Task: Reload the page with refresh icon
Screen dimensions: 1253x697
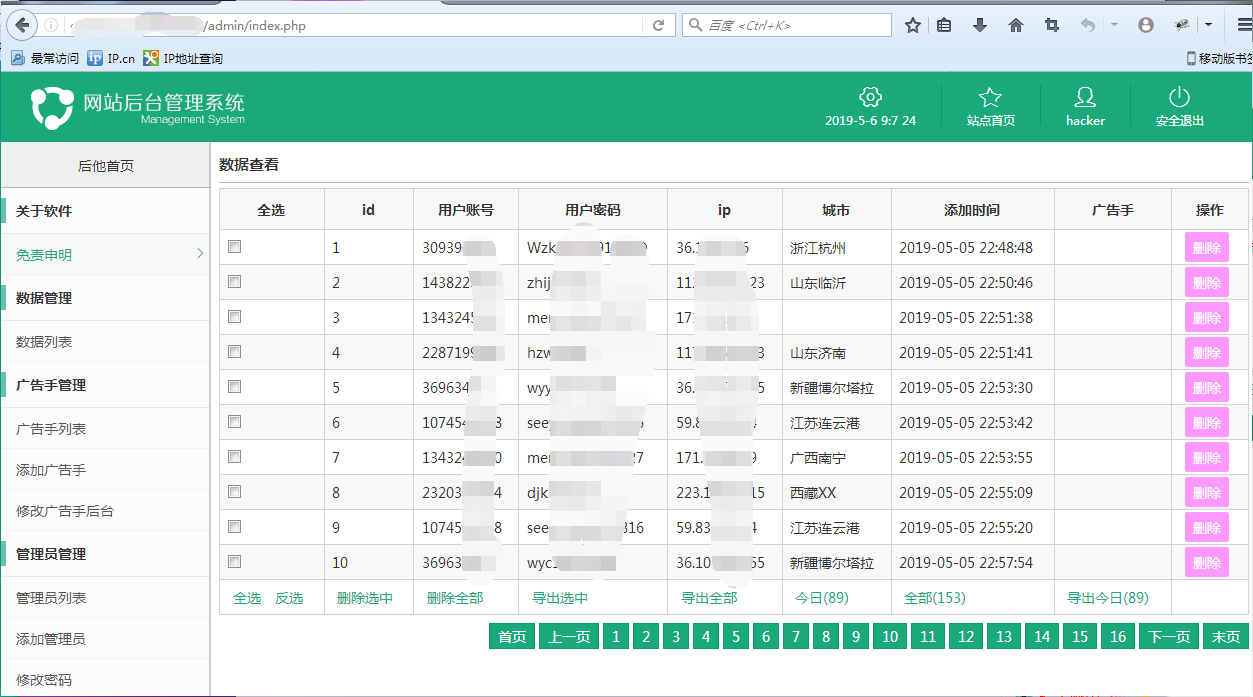Action: pyautogui.click(x=658, y=26)
